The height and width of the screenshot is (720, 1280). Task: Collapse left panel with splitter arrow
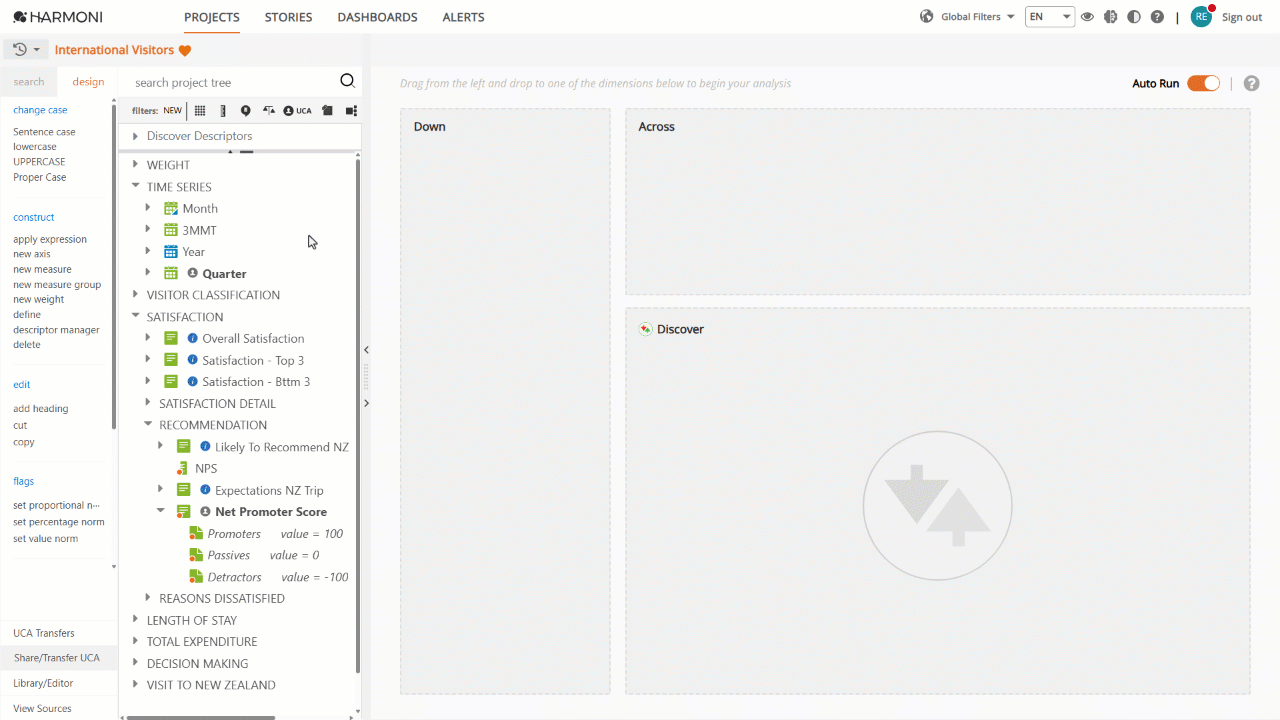[366, 350]
